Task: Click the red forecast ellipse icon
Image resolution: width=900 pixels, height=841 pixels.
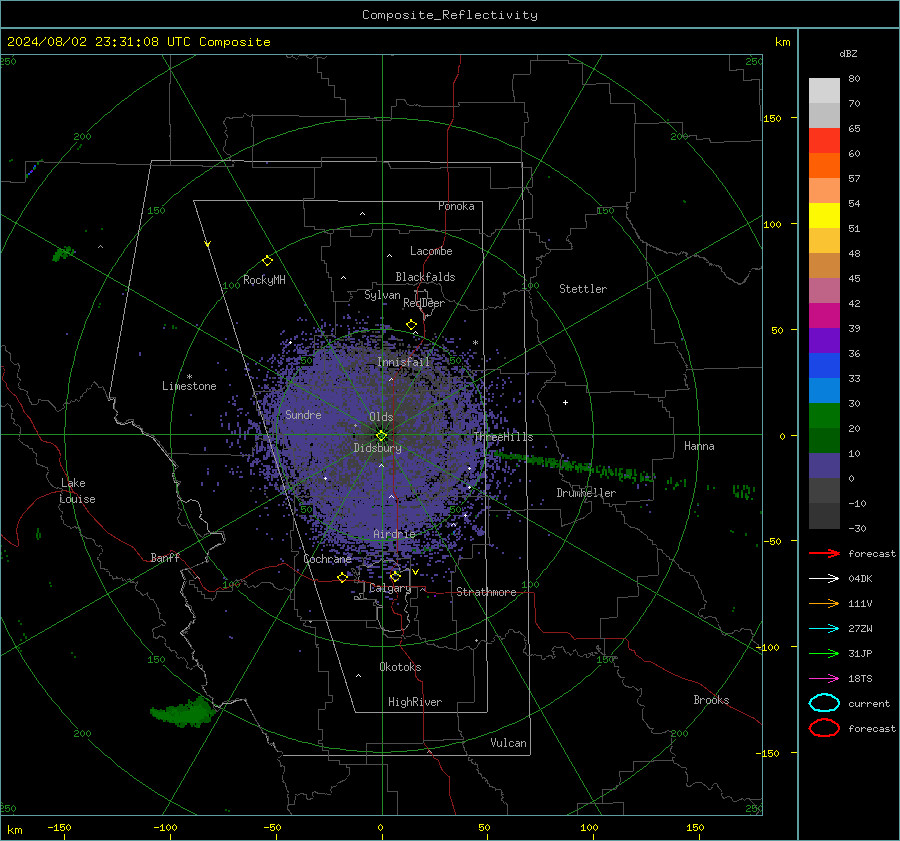Action: coord(824,728)
